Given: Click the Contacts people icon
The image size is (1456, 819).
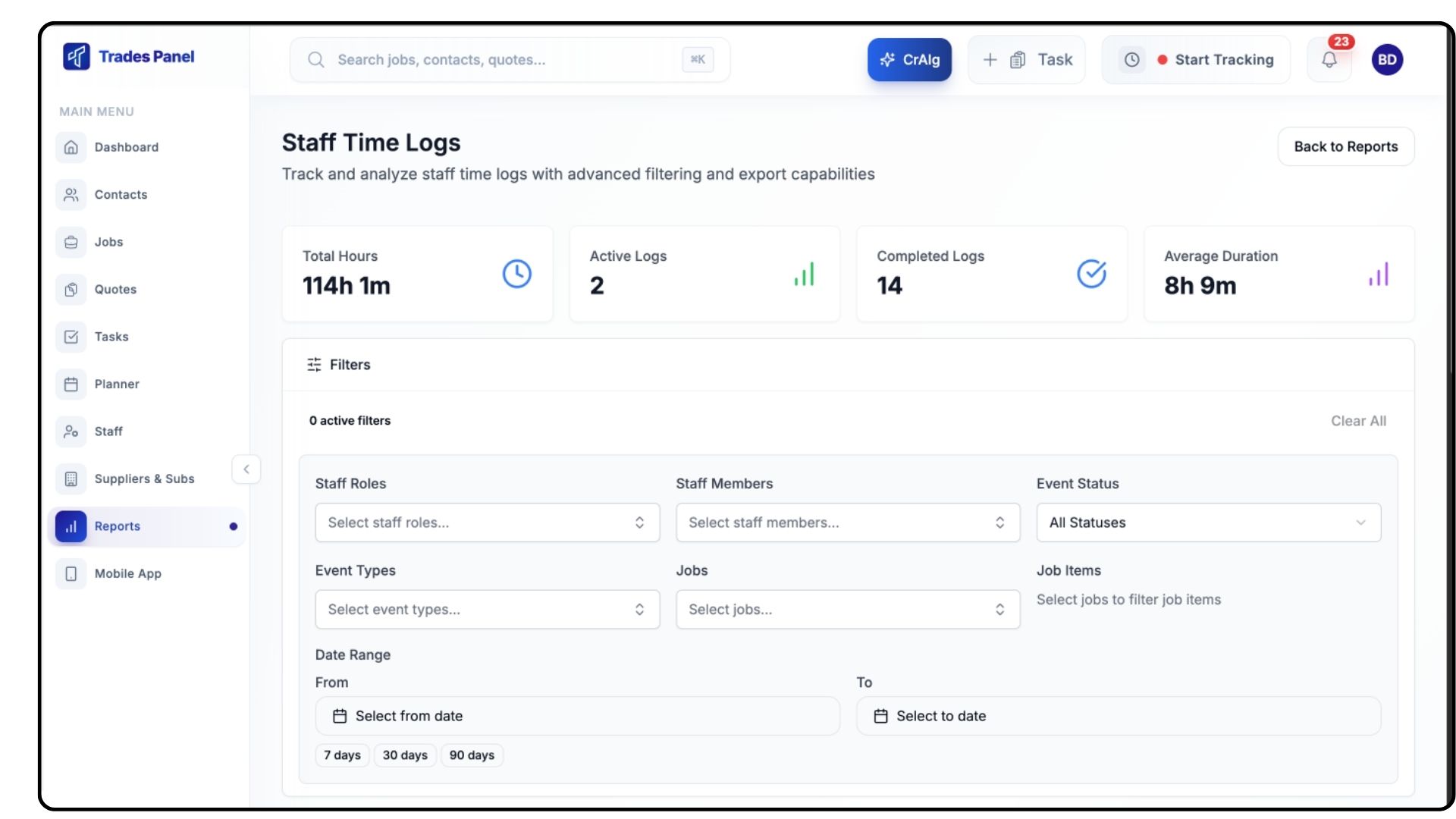Looking at the screenshot, I should coord(71,195).
